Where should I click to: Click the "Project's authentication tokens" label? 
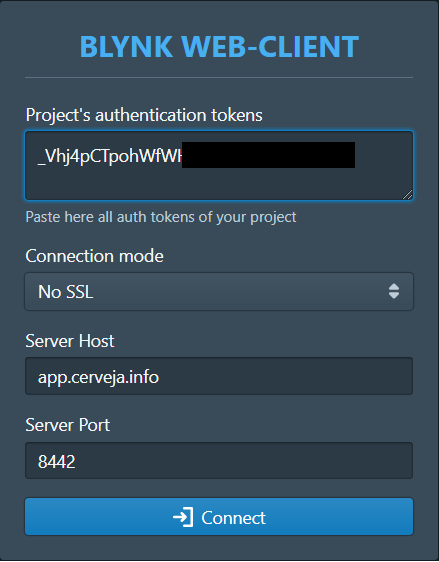pos(144,115)
